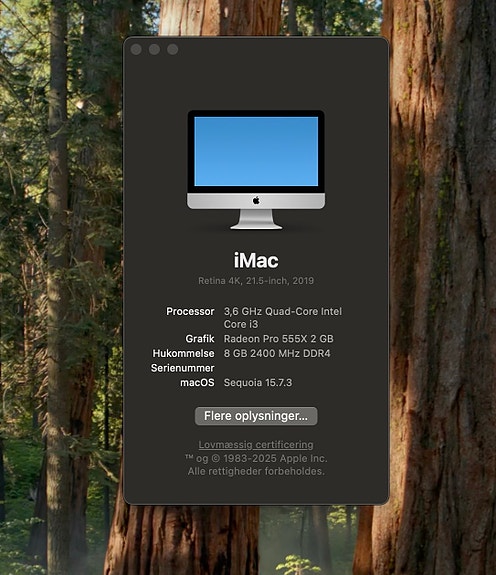Click the Flere oplysninger… button
Viewport: 496px width, 575px height.
coord(256,416)
